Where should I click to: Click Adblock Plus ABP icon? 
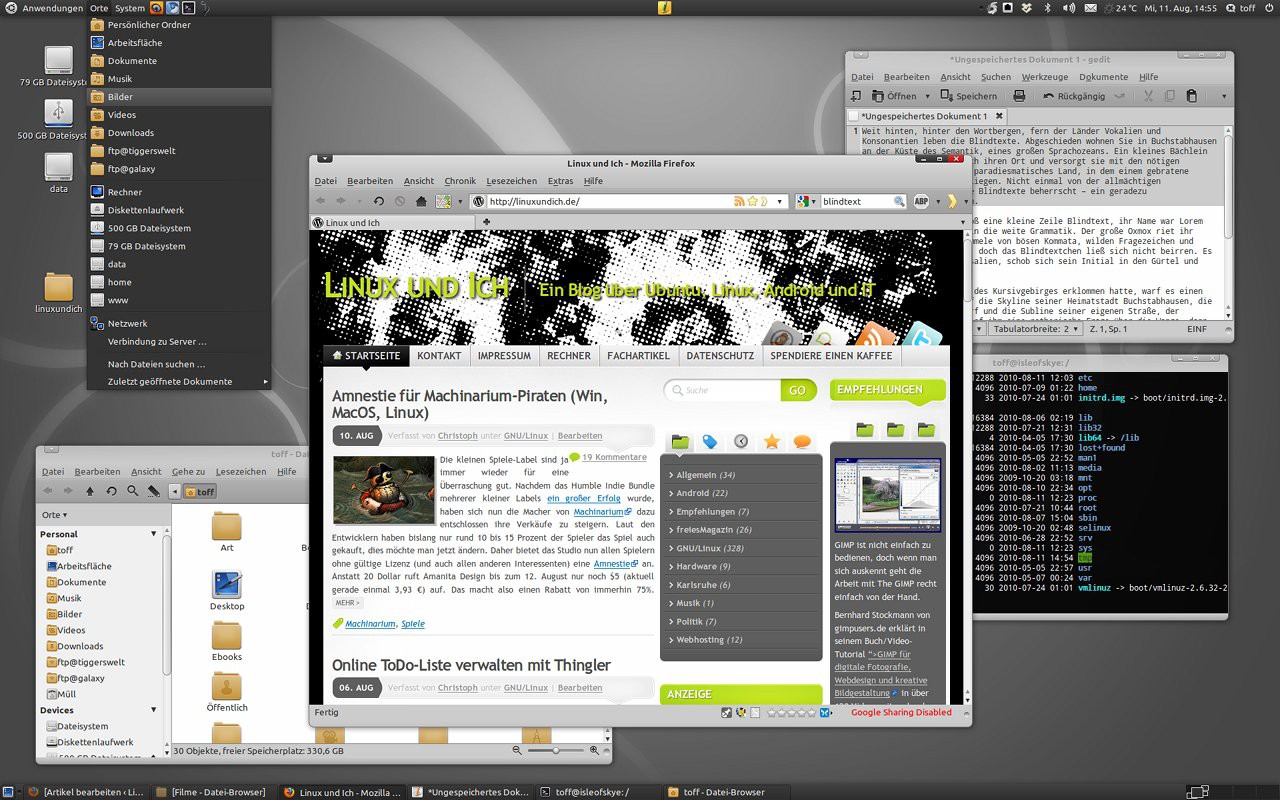921,201
